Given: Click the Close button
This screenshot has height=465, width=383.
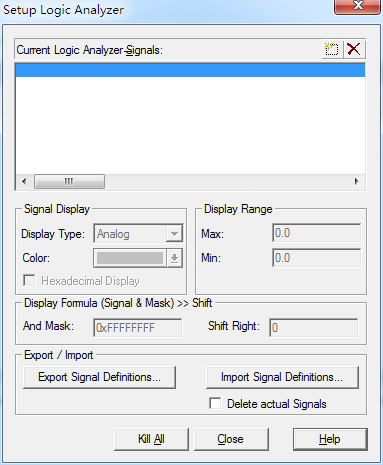Looking at the screenshot, I should click(231, 439).
